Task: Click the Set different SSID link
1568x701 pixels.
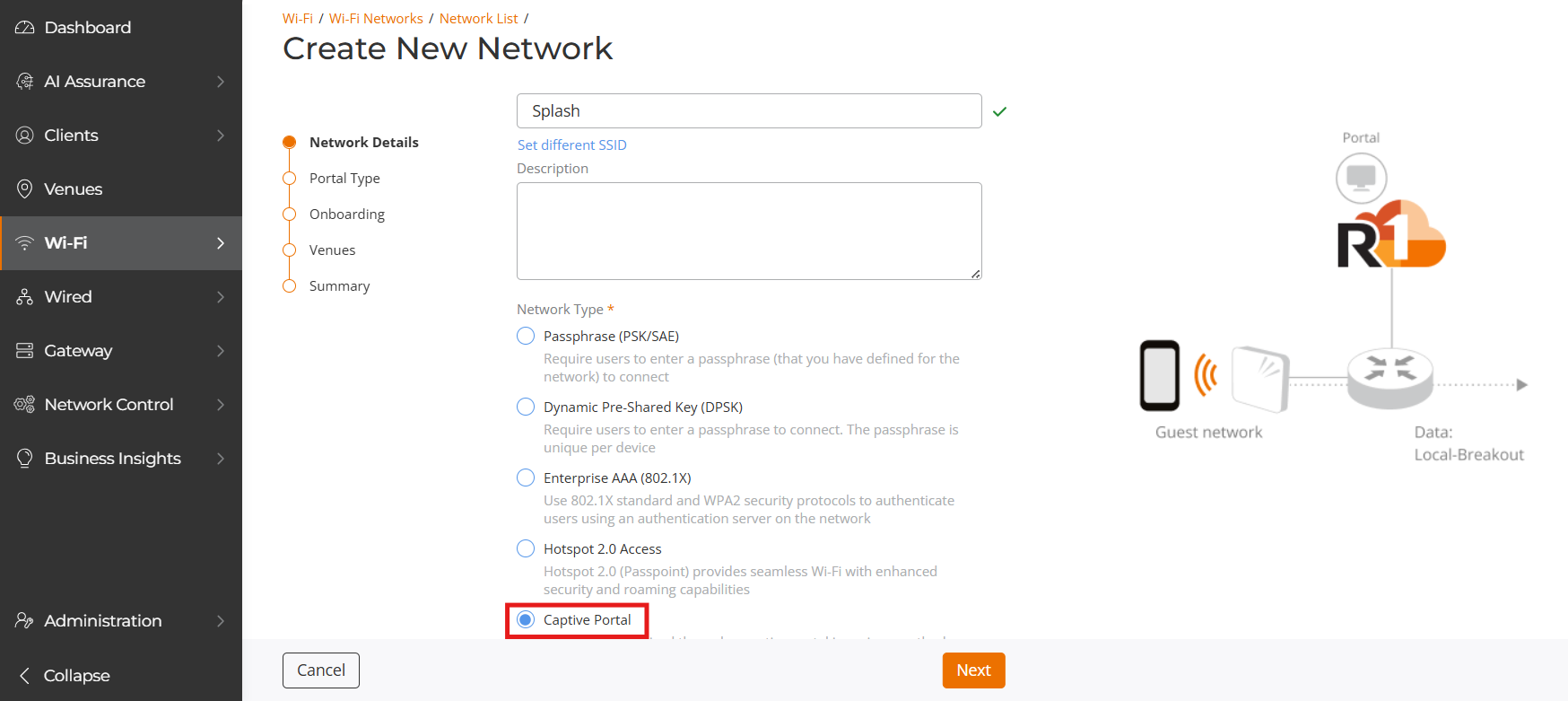Action: (x=571, y=145)
